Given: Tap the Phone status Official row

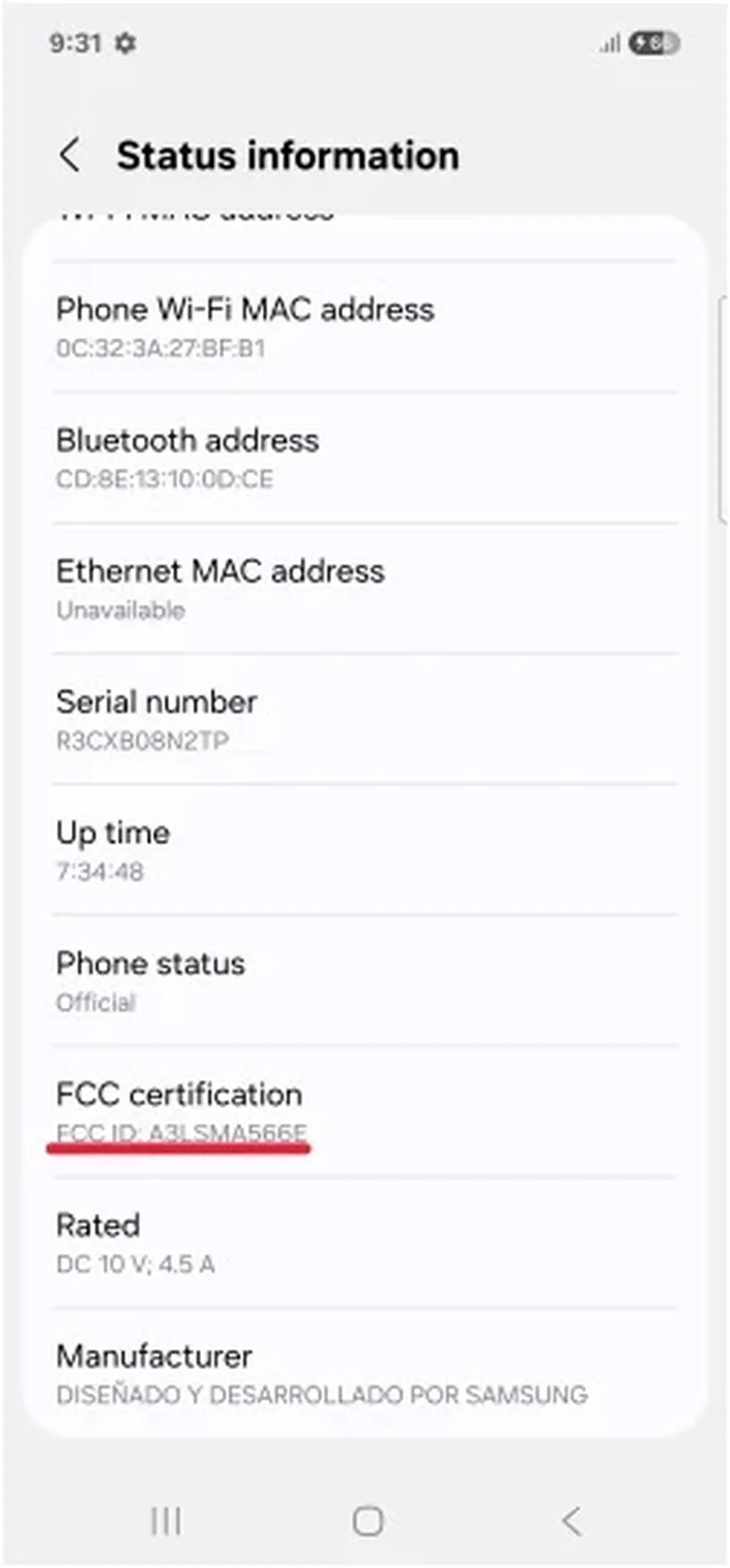Looking at the screenshot, I should [x=364, y=981].
